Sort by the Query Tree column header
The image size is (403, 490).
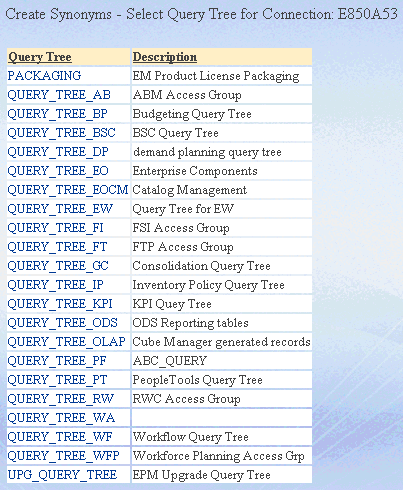tap(40, 57)
